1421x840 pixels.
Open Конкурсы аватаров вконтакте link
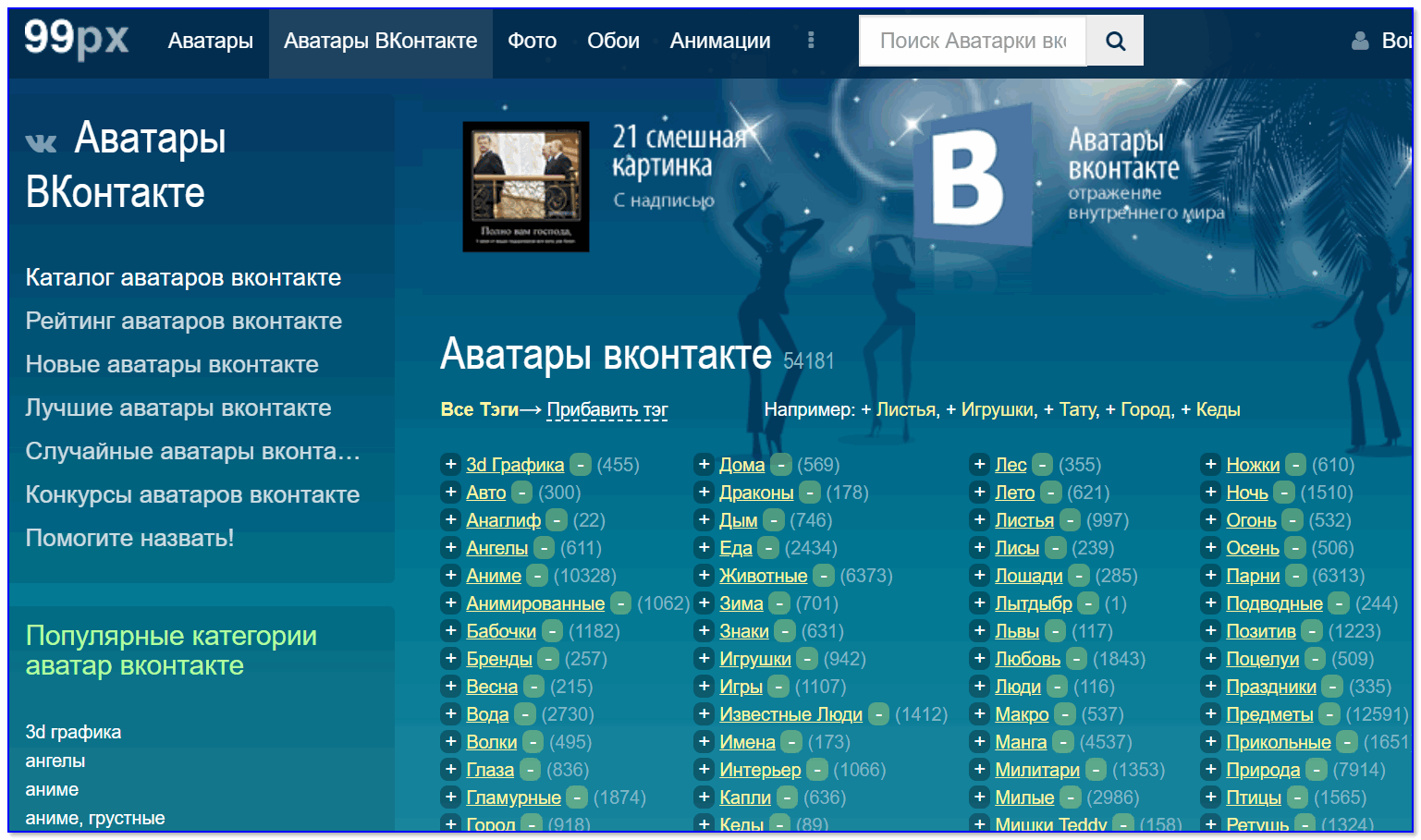tap(192, 494)
